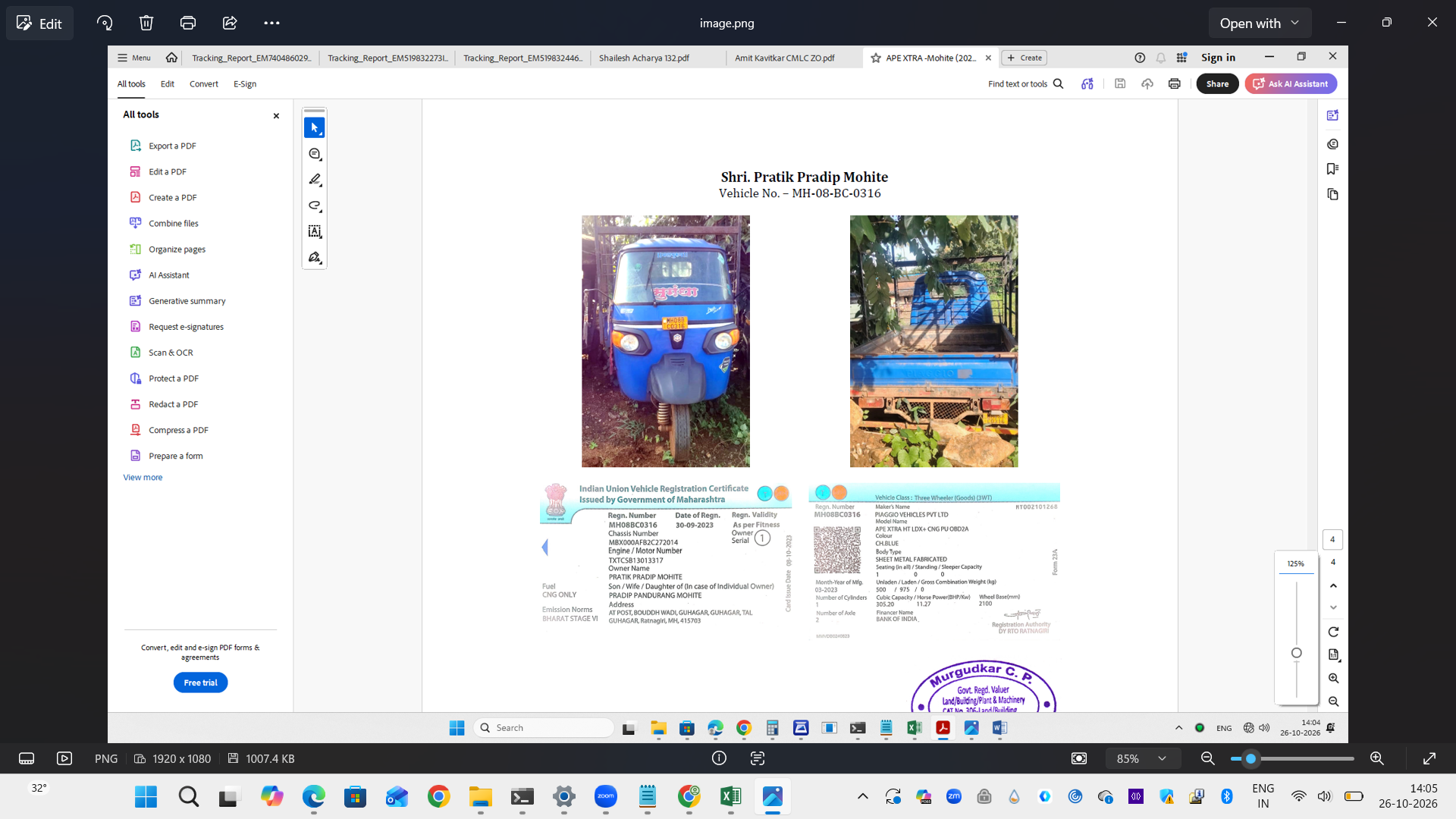Click the Ask AI Assistant button
This screenshot has height=819, width=1456.
[1290, 84]
